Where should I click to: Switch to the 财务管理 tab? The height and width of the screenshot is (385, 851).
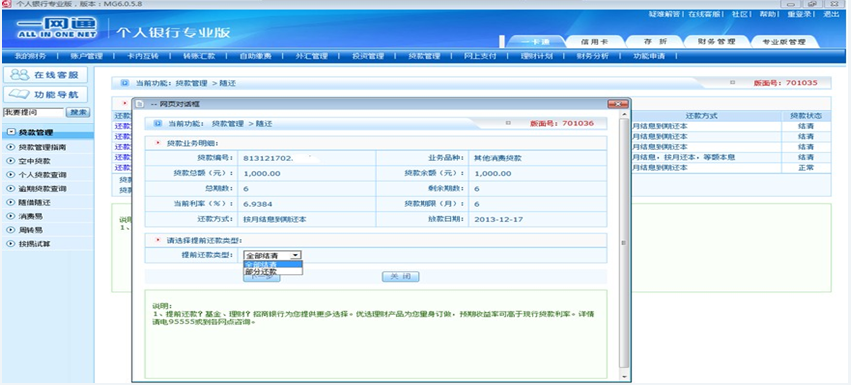click(x=716, y=42)
